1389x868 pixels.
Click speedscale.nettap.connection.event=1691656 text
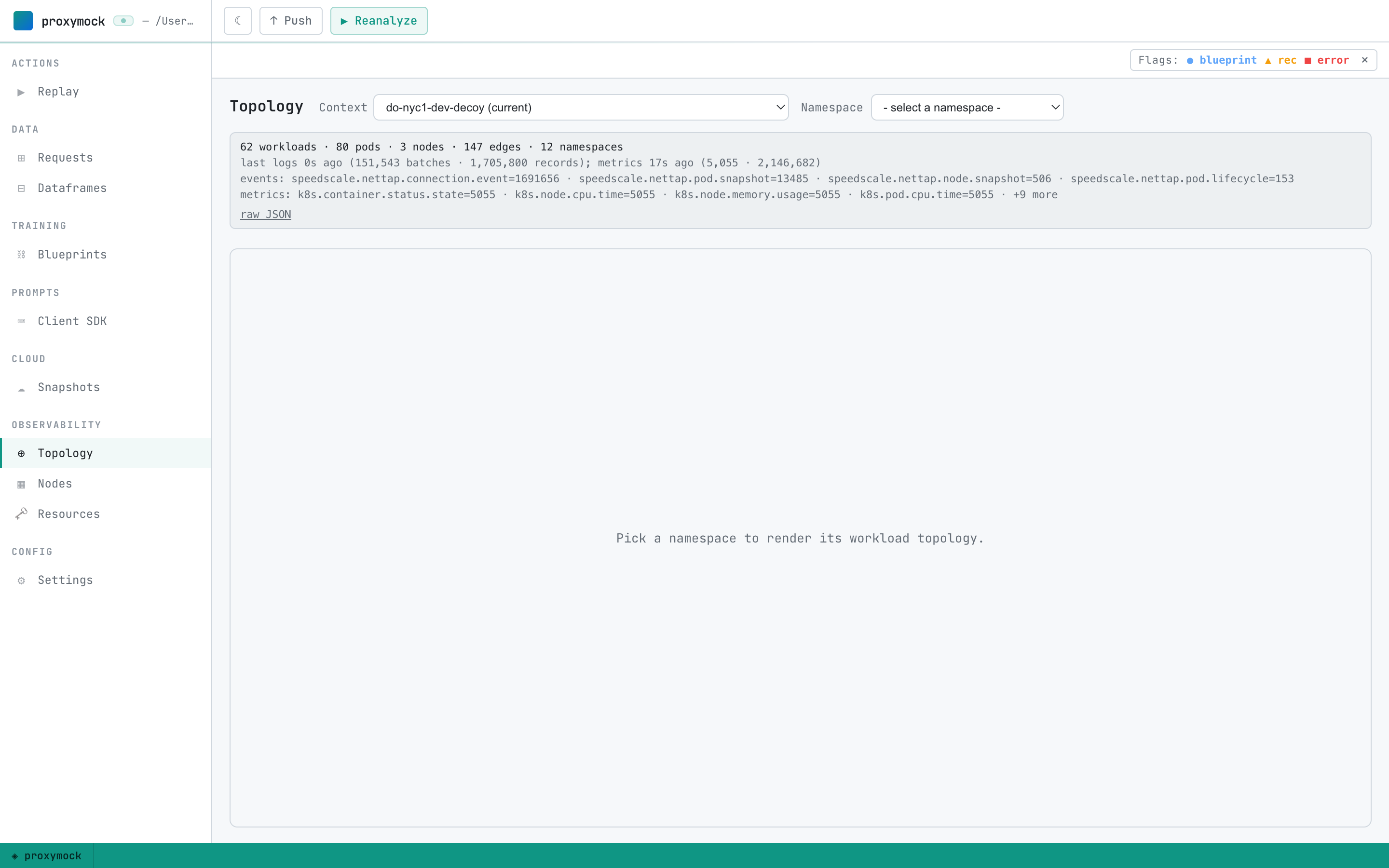(x=425, y=178)
